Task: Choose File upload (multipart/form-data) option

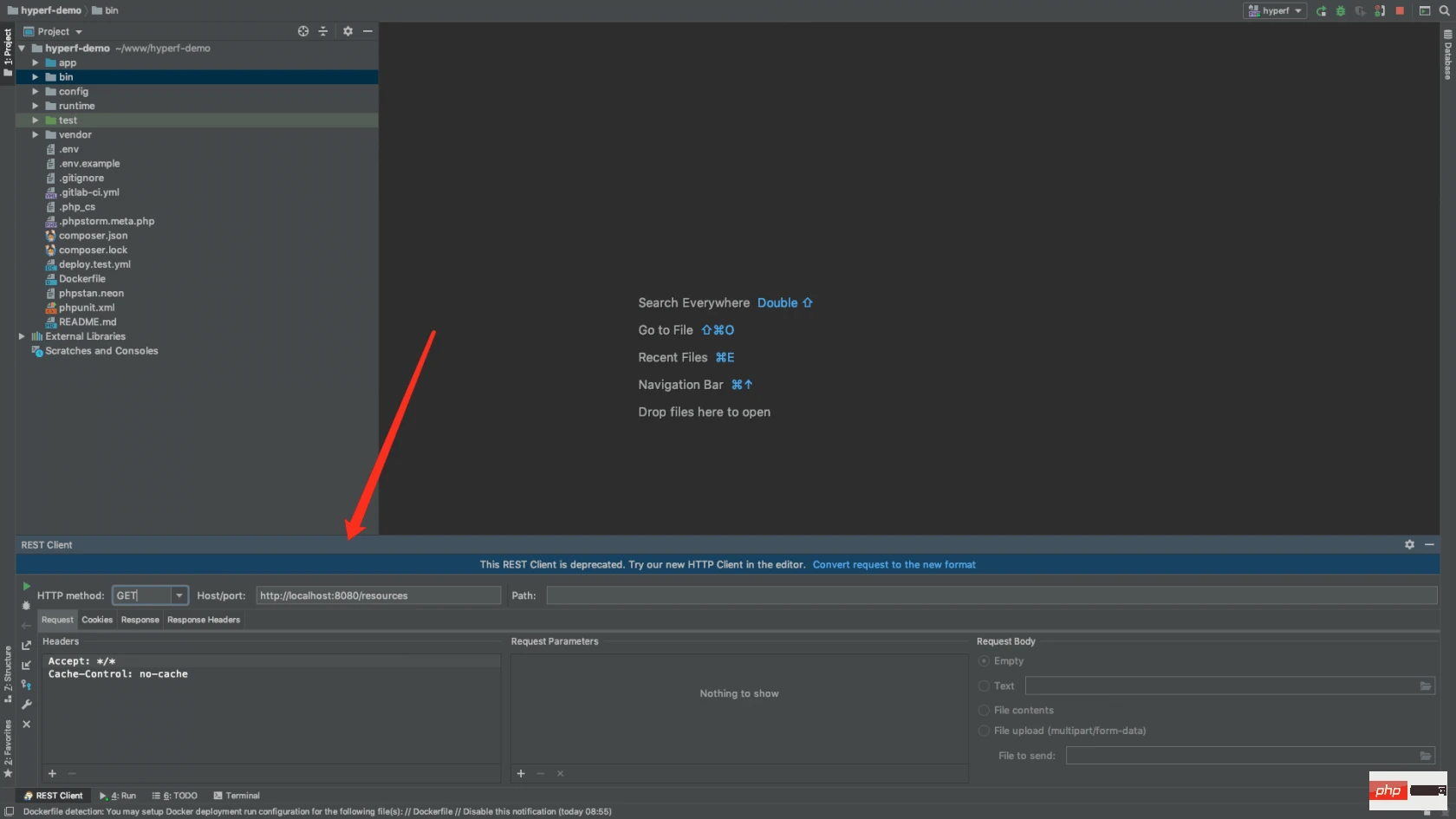Action: (984, 731)
